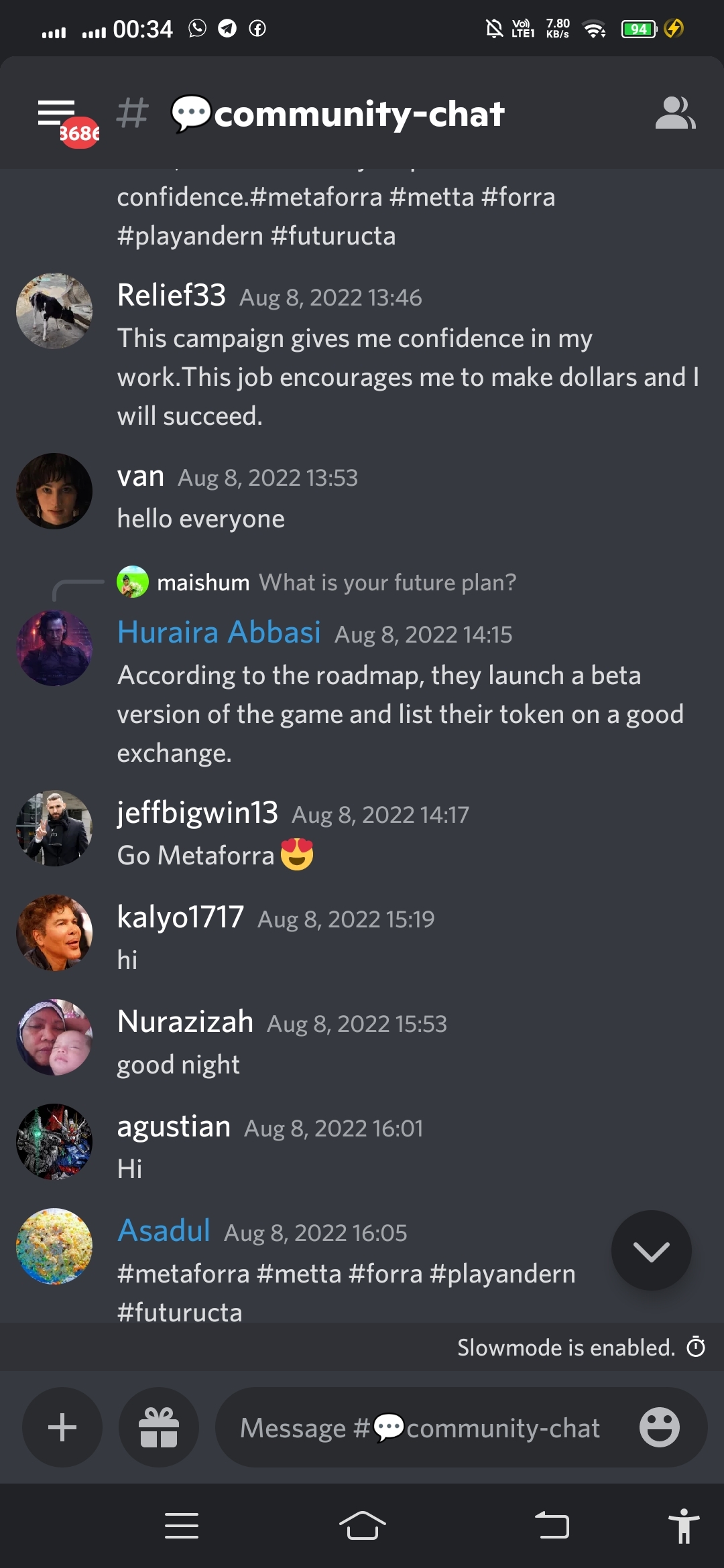Jump to maishum's replied message preview

click(316, 582)
